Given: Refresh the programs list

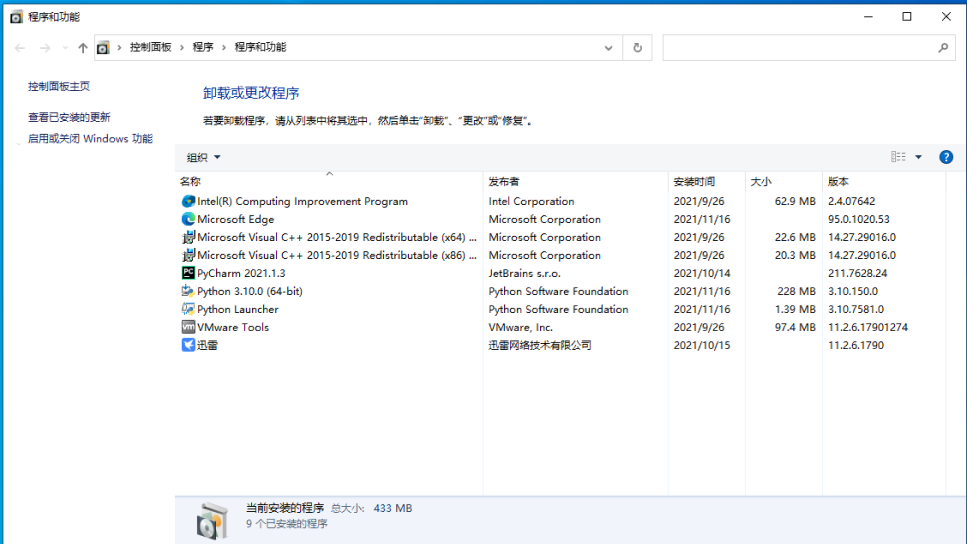Looking at the screenshot, I should click(637, 47).
